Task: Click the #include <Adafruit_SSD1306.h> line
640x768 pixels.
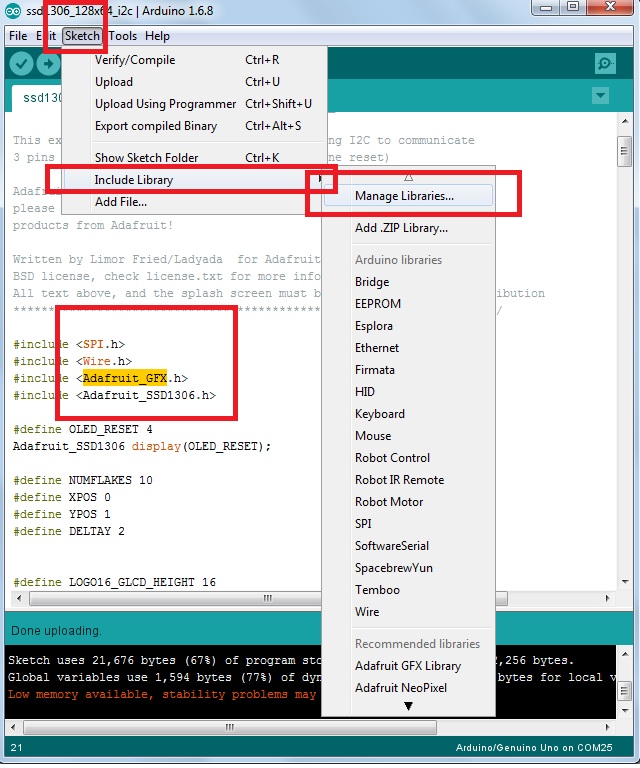Action: coord(115,395)
